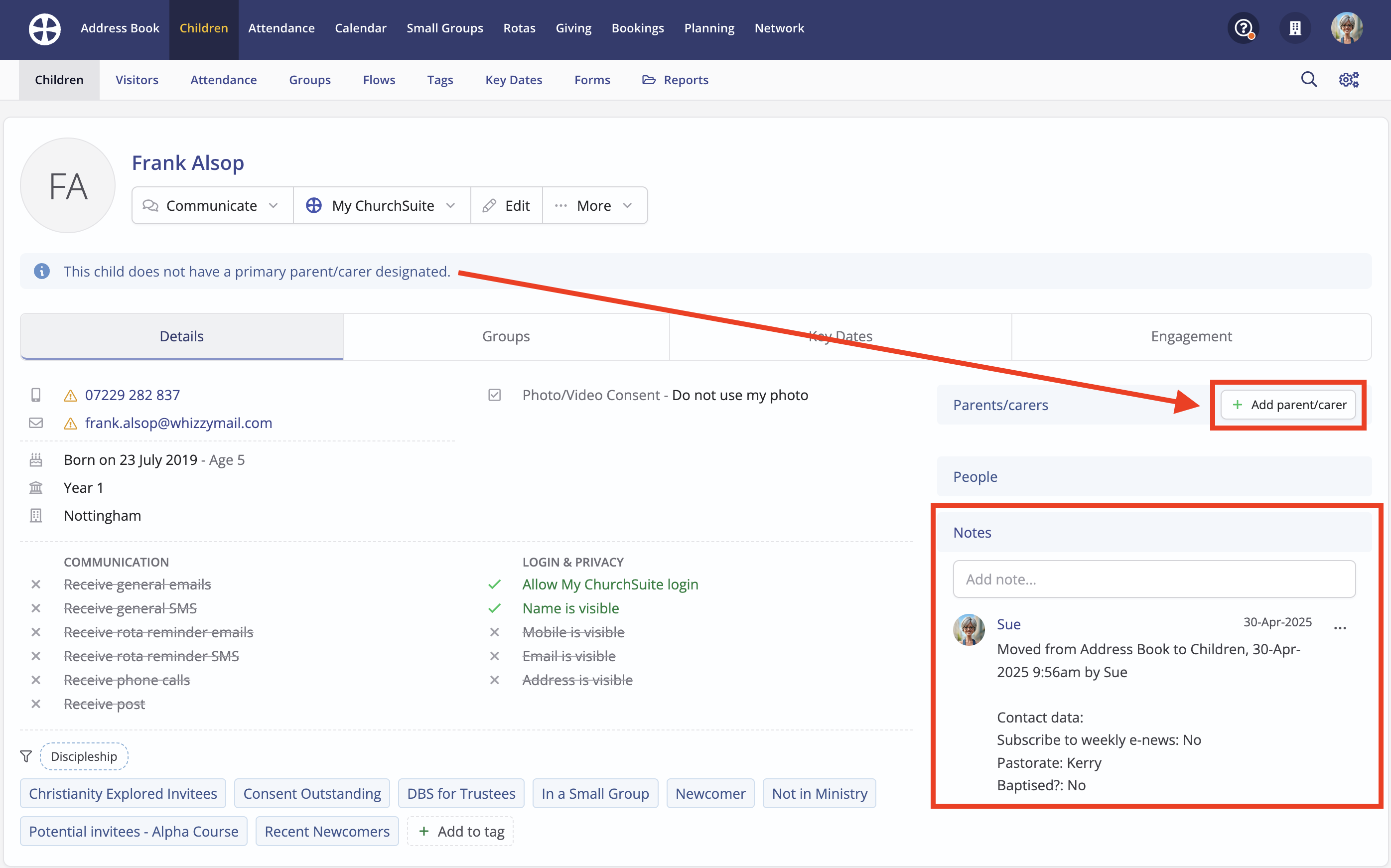Click the Add to tag button
1391x868 pixels.
pyautogui.click(x=461, y=831)
